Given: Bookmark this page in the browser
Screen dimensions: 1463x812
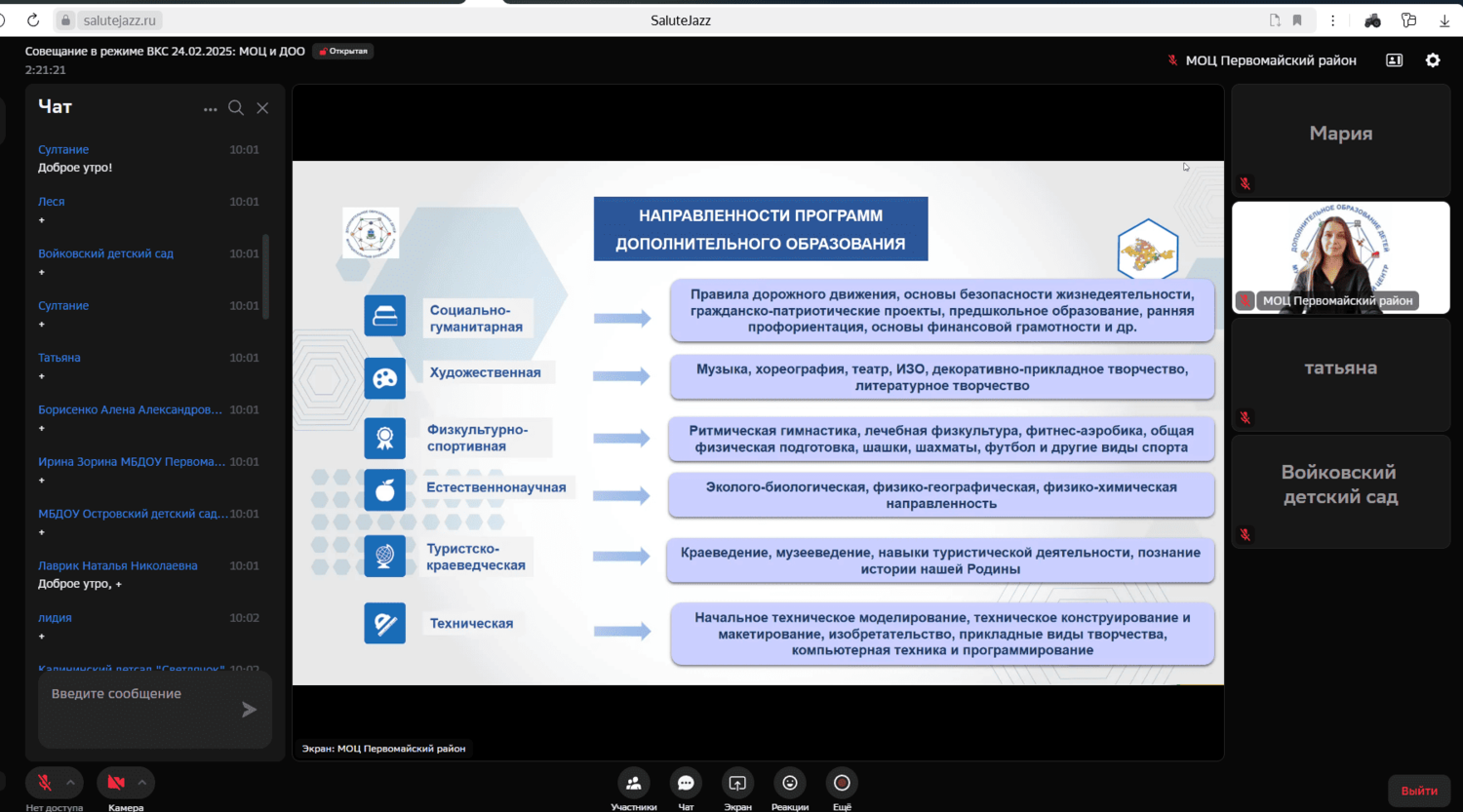Looking at the screenshot, I should (x=1297, y=19).
